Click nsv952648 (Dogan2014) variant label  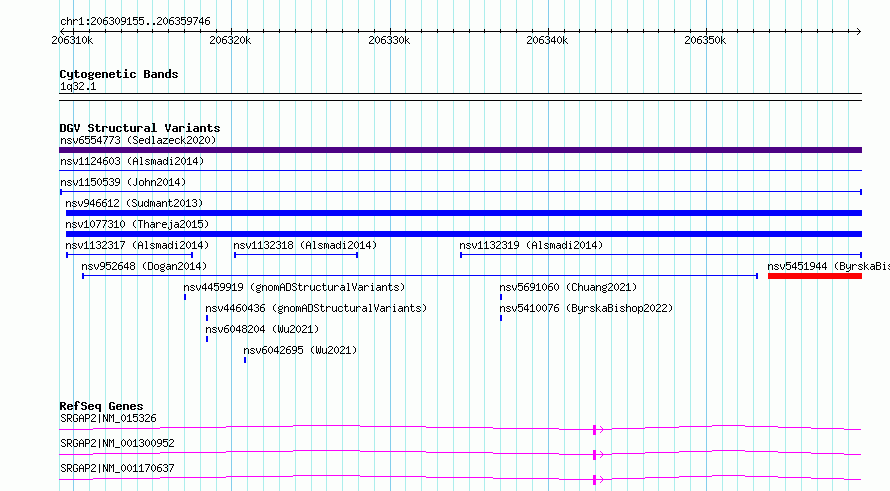144,266
